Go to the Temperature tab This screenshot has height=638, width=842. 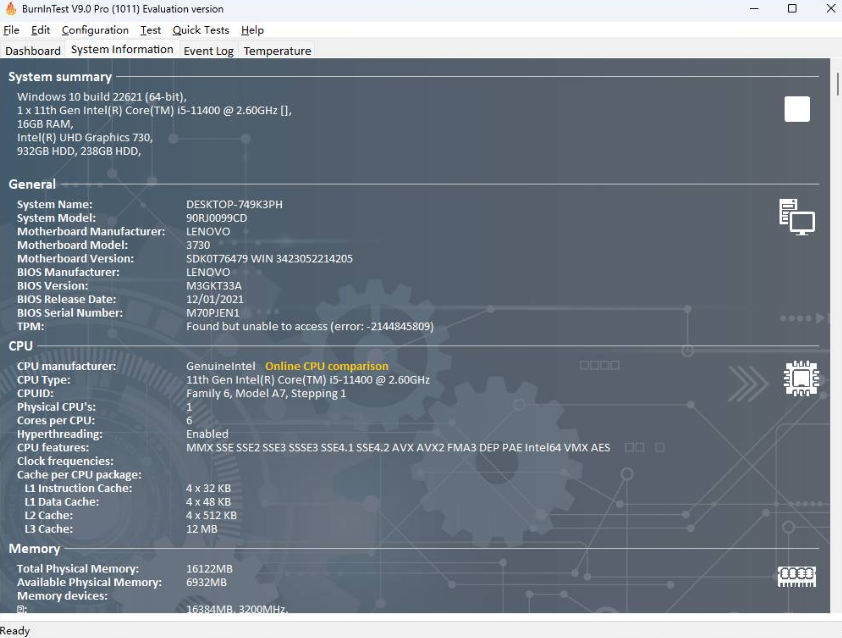tap(277, 50)
